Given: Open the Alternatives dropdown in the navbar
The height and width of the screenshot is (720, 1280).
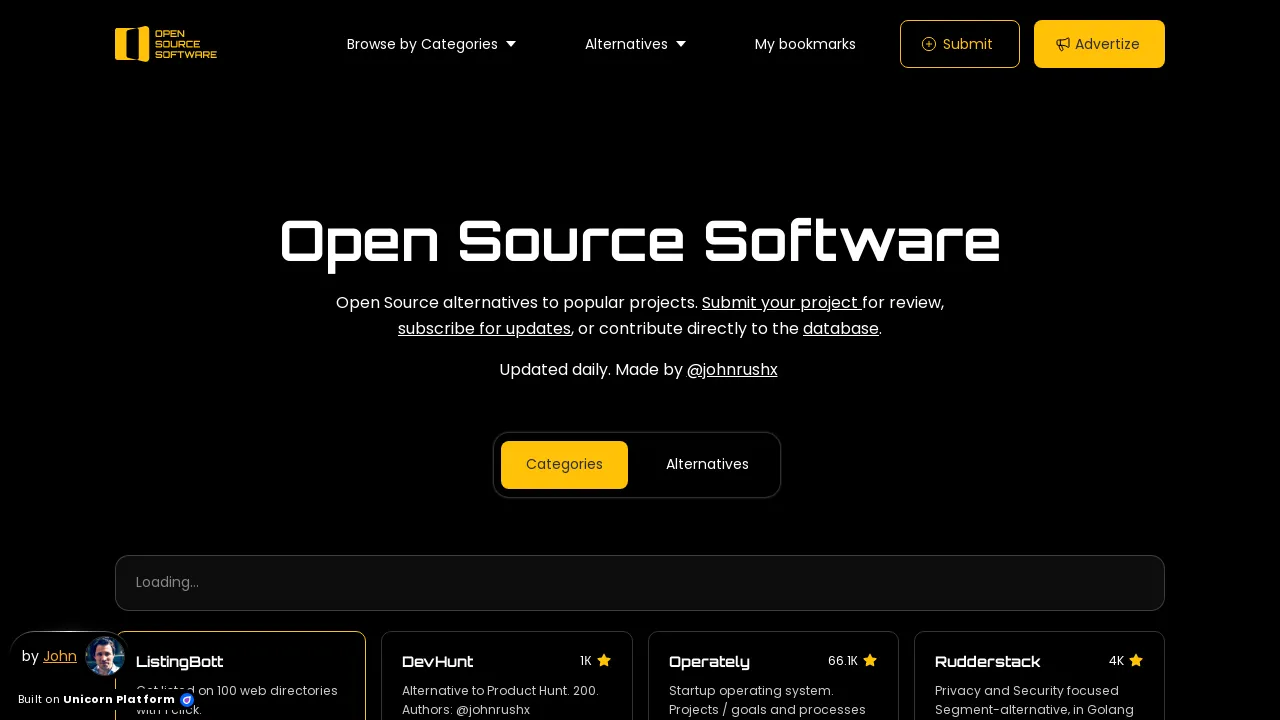Looking at the screenshot, I should [626, 44].
